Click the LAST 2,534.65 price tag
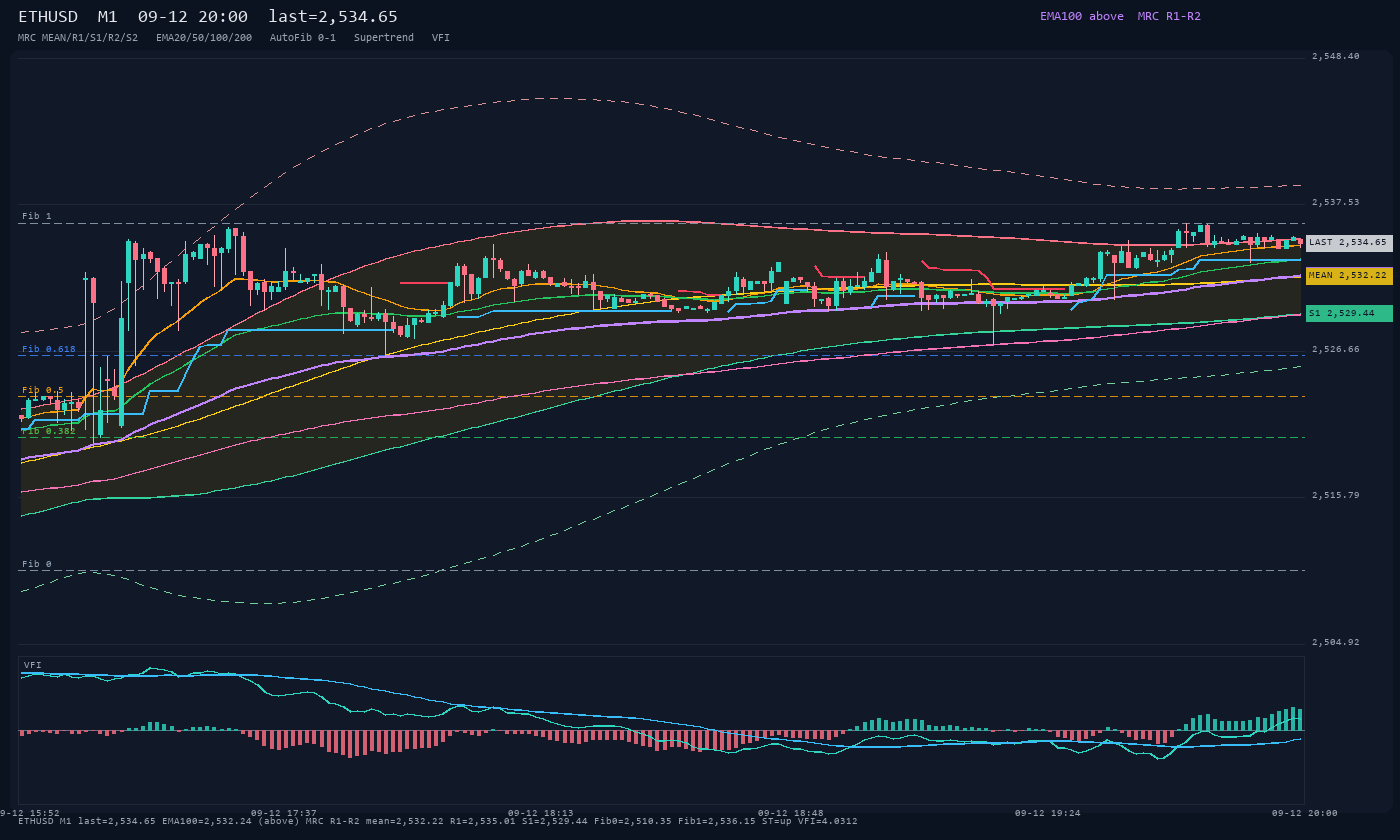Screen dimensions: 1400x840 click(1349, 243)
